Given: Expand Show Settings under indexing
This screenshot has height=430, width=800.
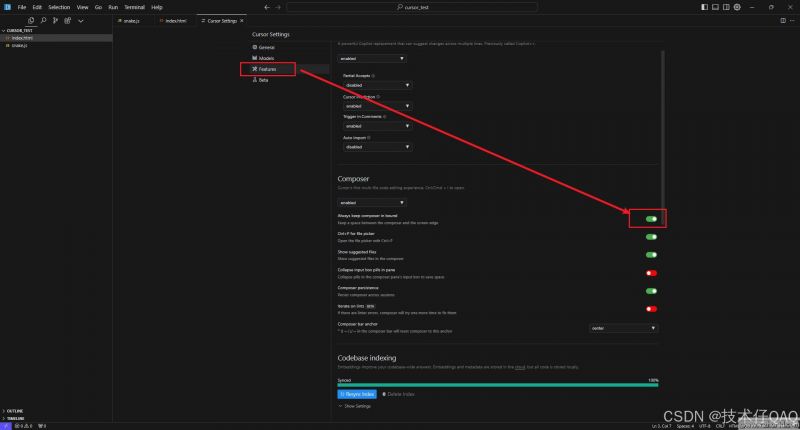Looking at the screenshot, I should (x=355, y=406).
